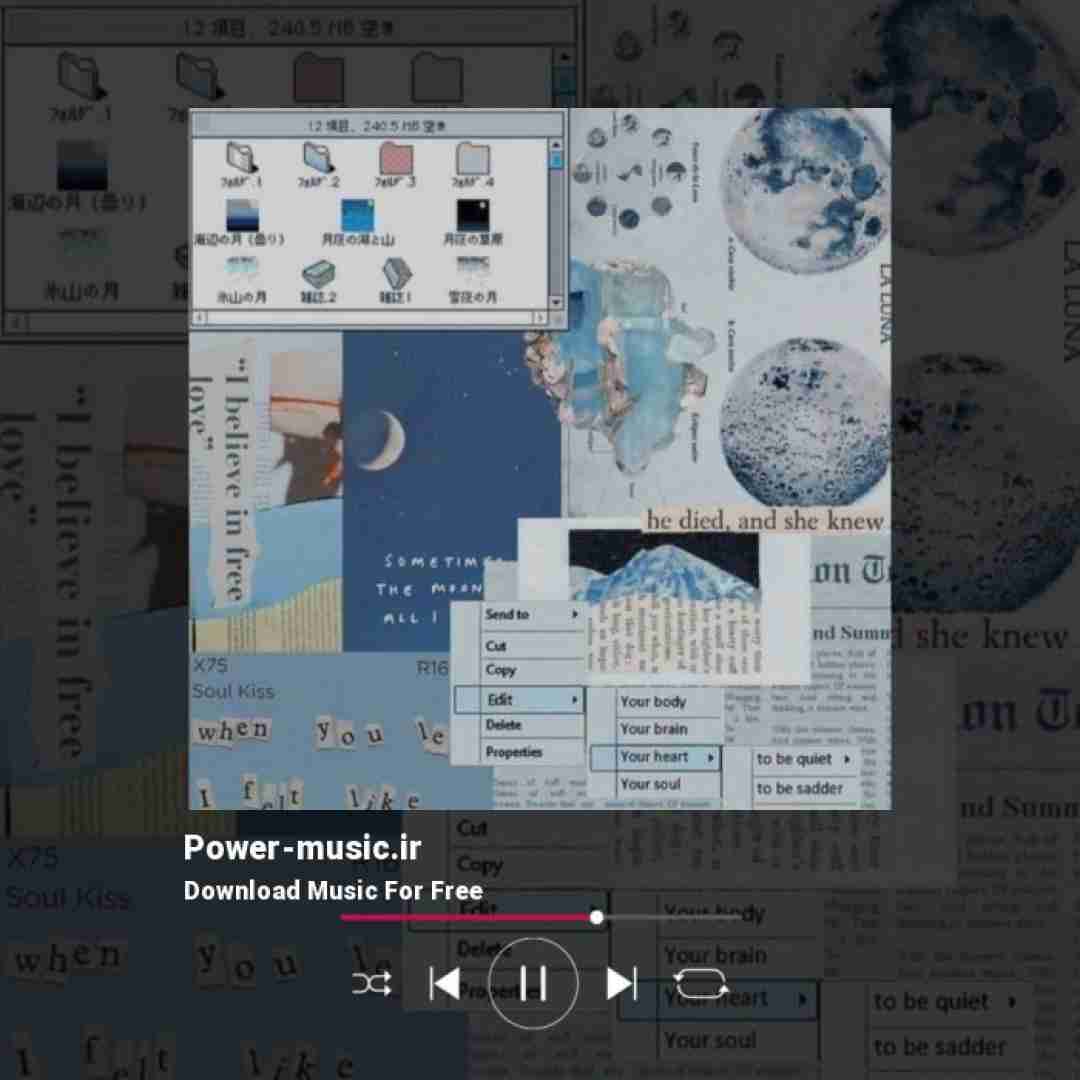This screenshot has width=1080, height=1080.
Task: Select Your brain in the cover art submenu
Action: (654, 729)
